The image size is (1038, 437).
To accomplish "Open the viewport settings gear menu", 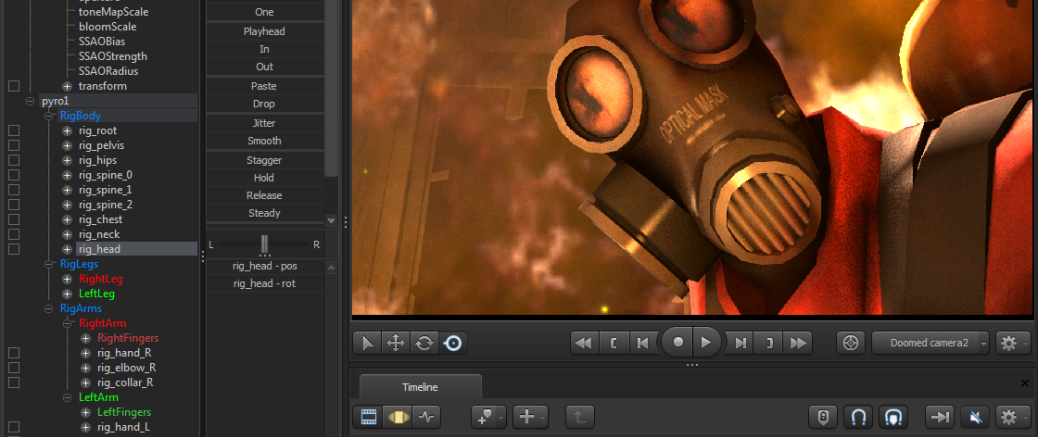I will 1013,343.
